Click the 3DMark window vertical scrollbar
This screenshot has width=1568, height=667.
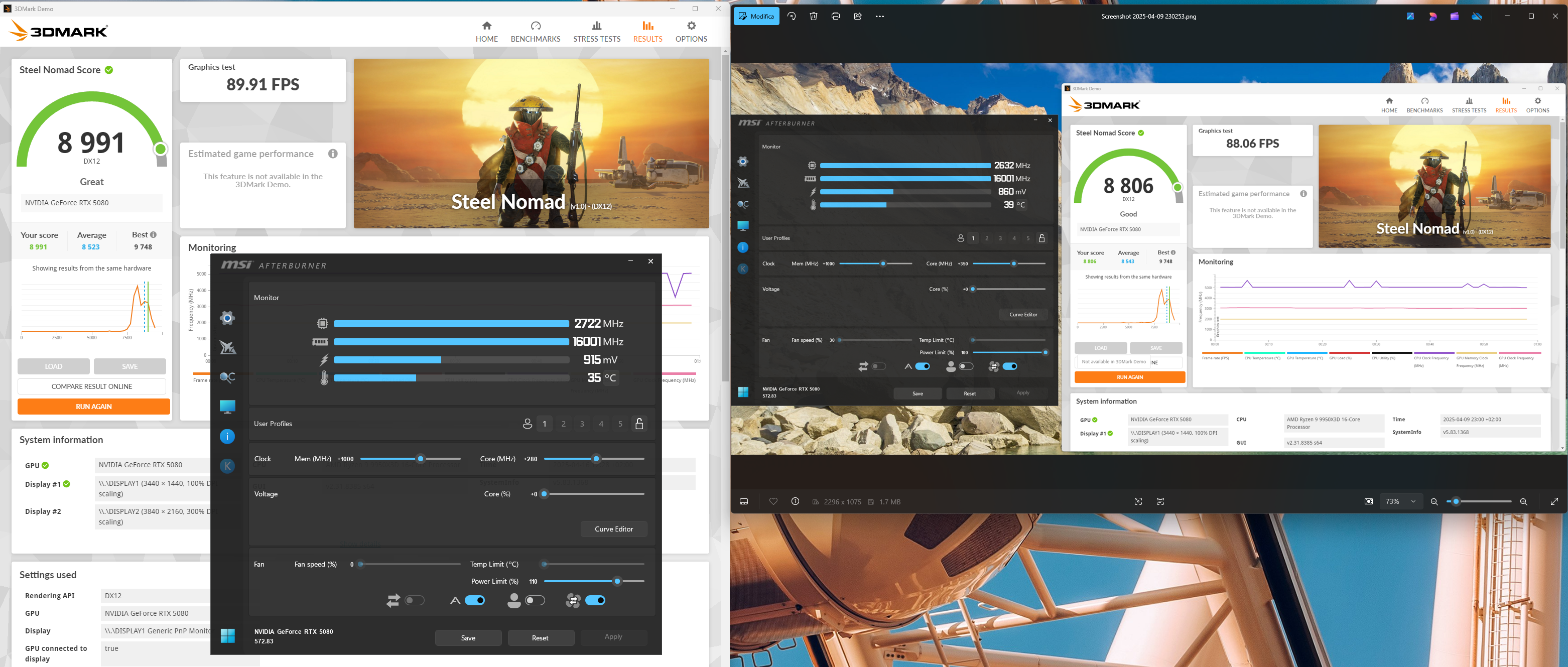(x=725, y=219)
